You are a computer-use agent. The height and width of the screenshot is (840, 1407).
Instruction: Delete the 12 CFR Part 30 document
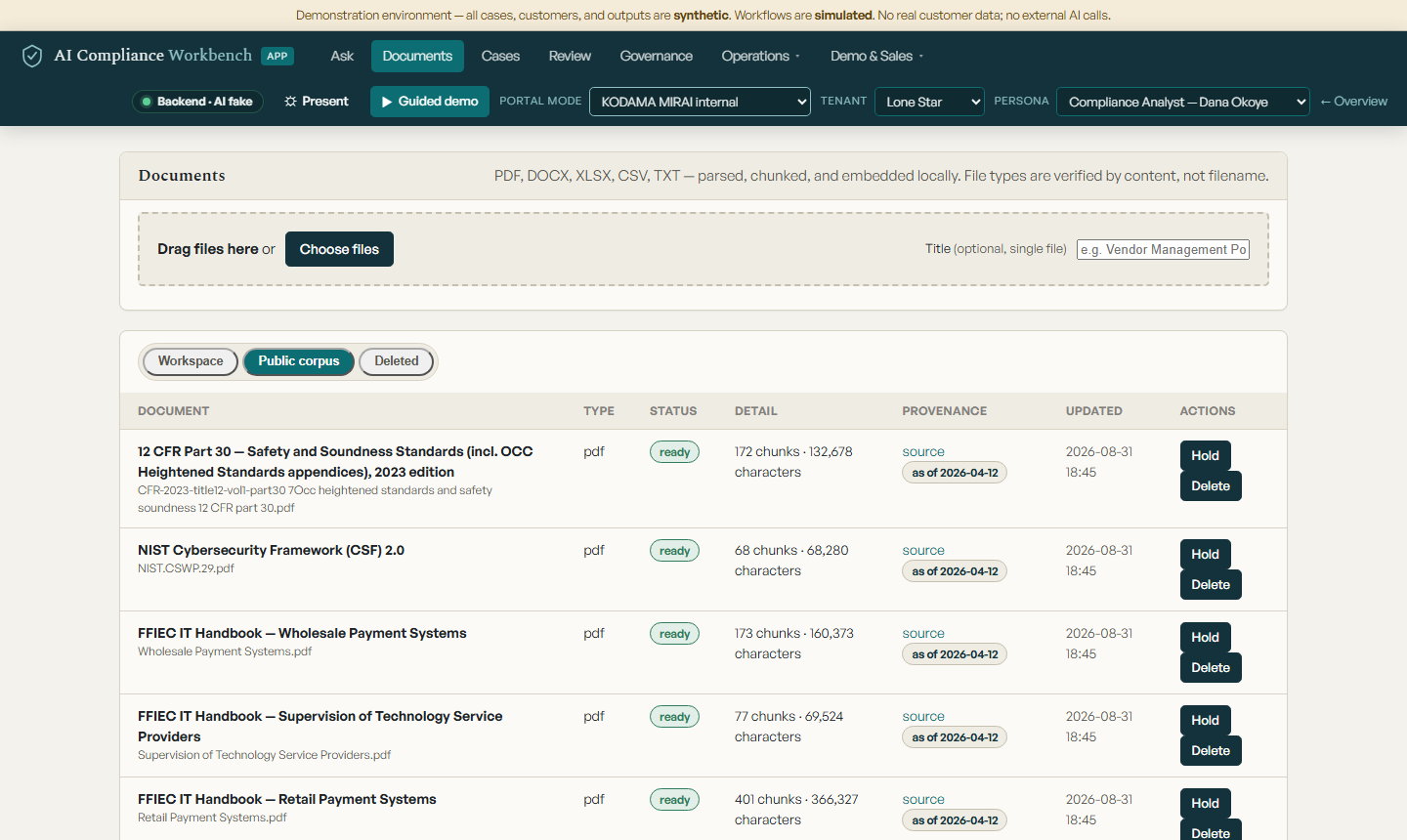click(x=1211, y=486)
